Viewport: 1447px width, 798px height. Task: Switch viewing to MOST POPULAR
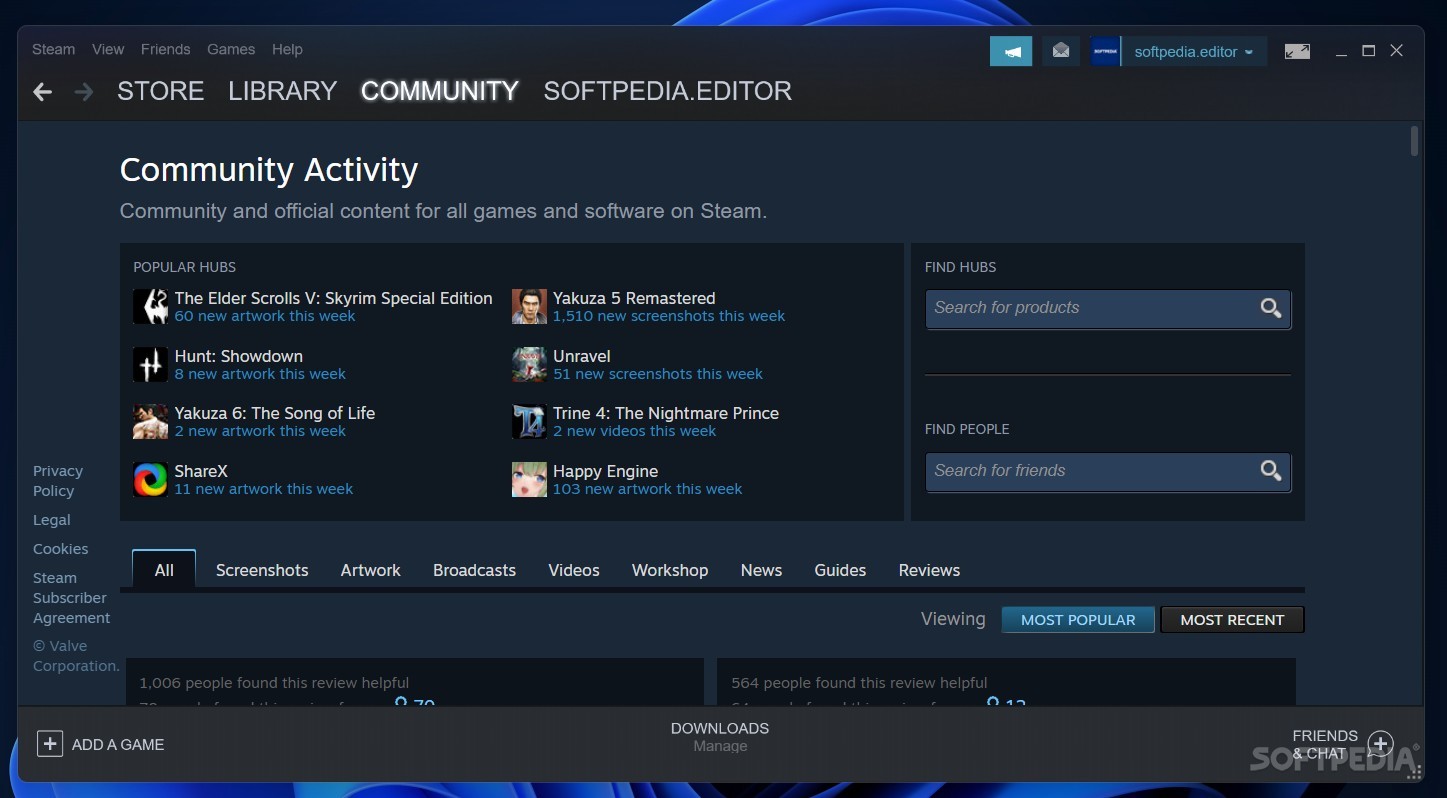(1078, 620)
